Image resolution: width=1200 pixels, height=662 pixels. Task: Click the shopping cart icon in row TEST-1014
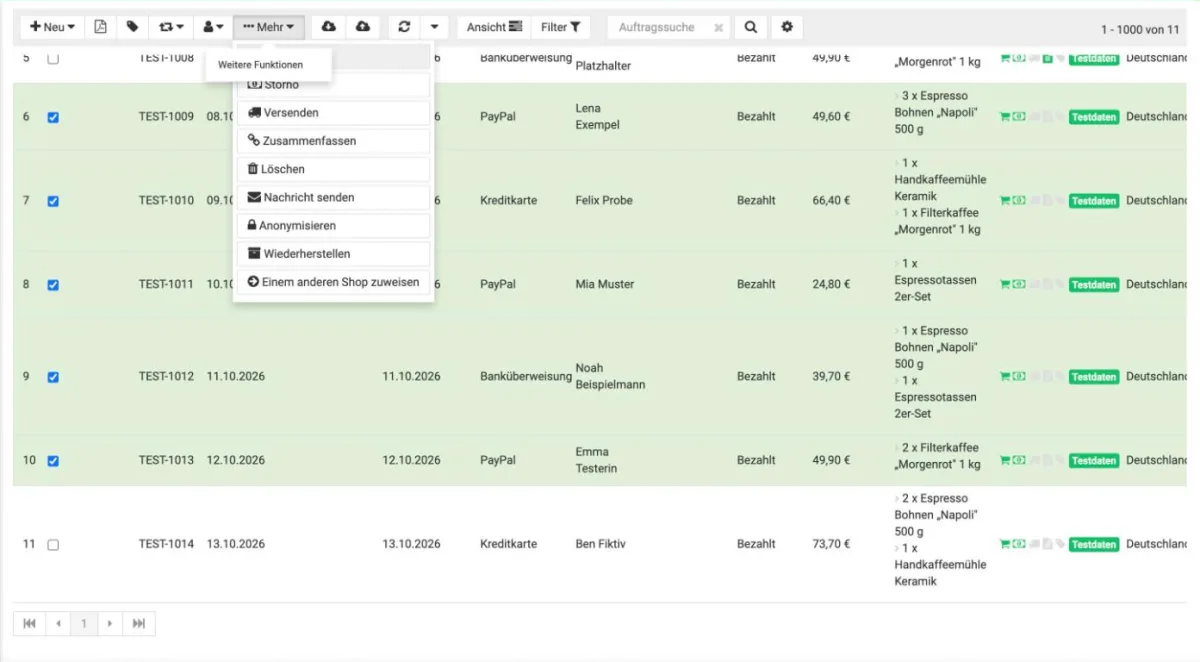click(1004, 545)
